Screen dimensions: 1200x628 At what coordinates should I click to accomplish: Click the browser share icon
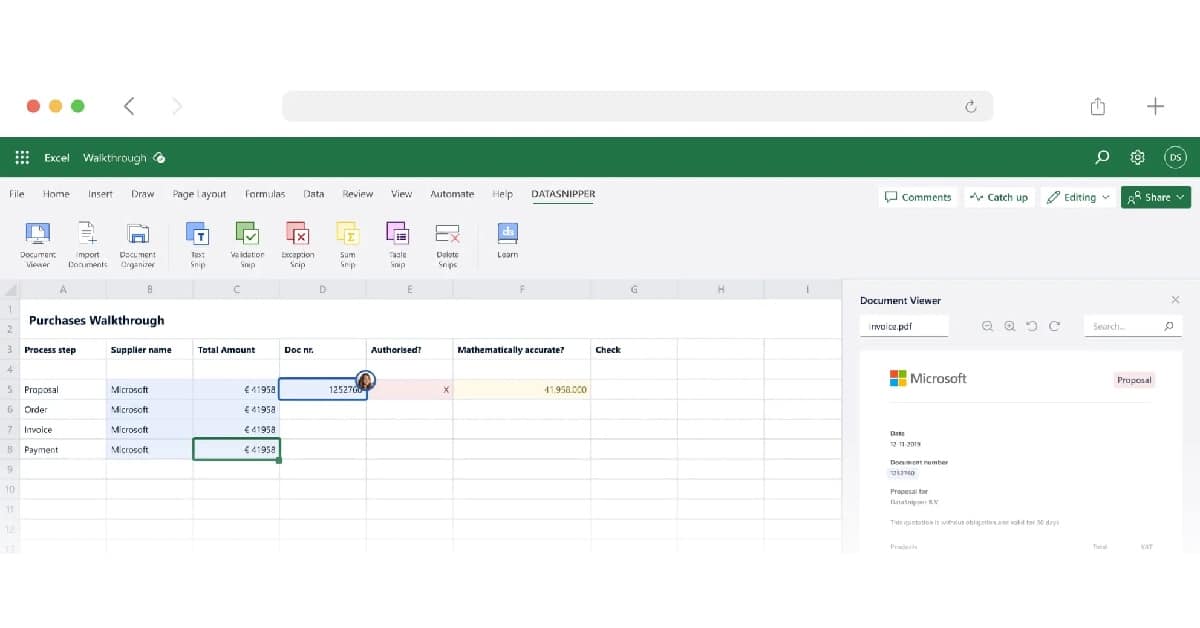1098,106
